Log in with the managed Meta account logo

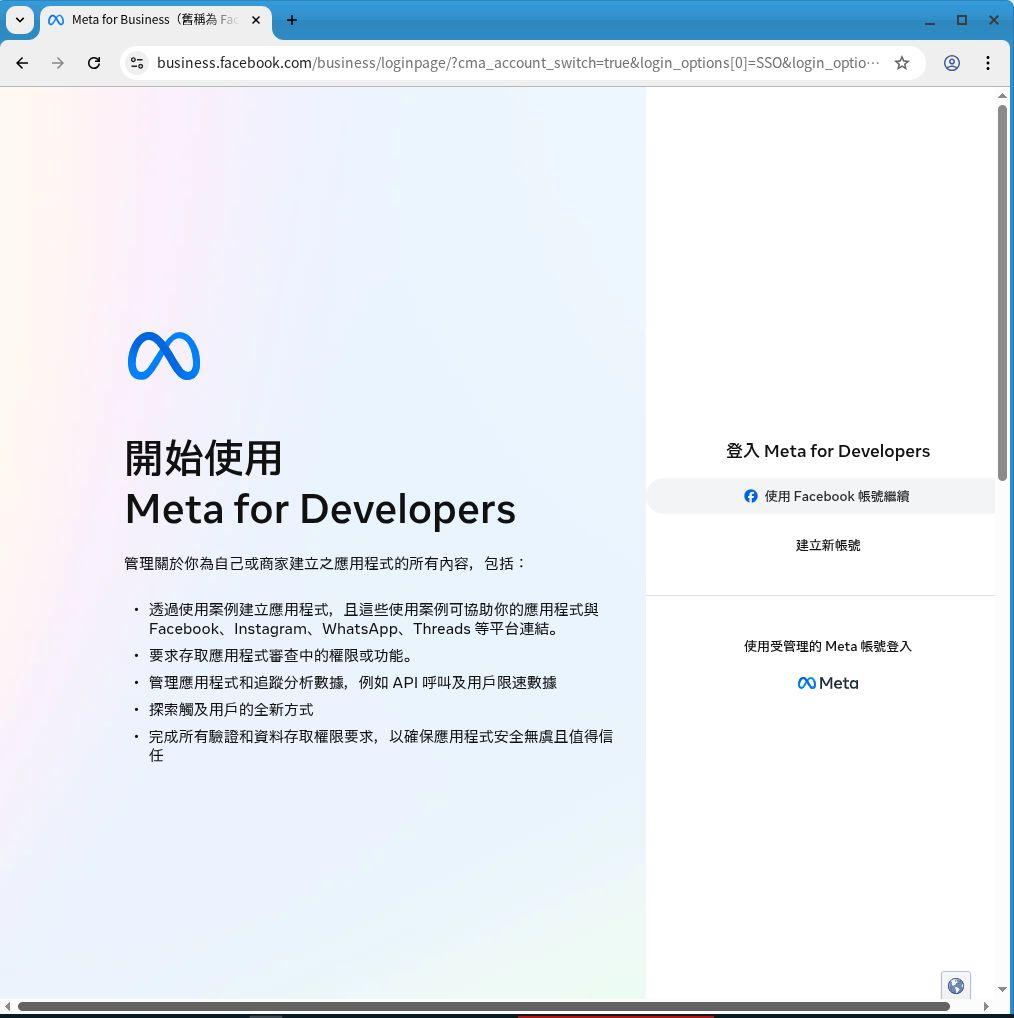coord(828,683)
